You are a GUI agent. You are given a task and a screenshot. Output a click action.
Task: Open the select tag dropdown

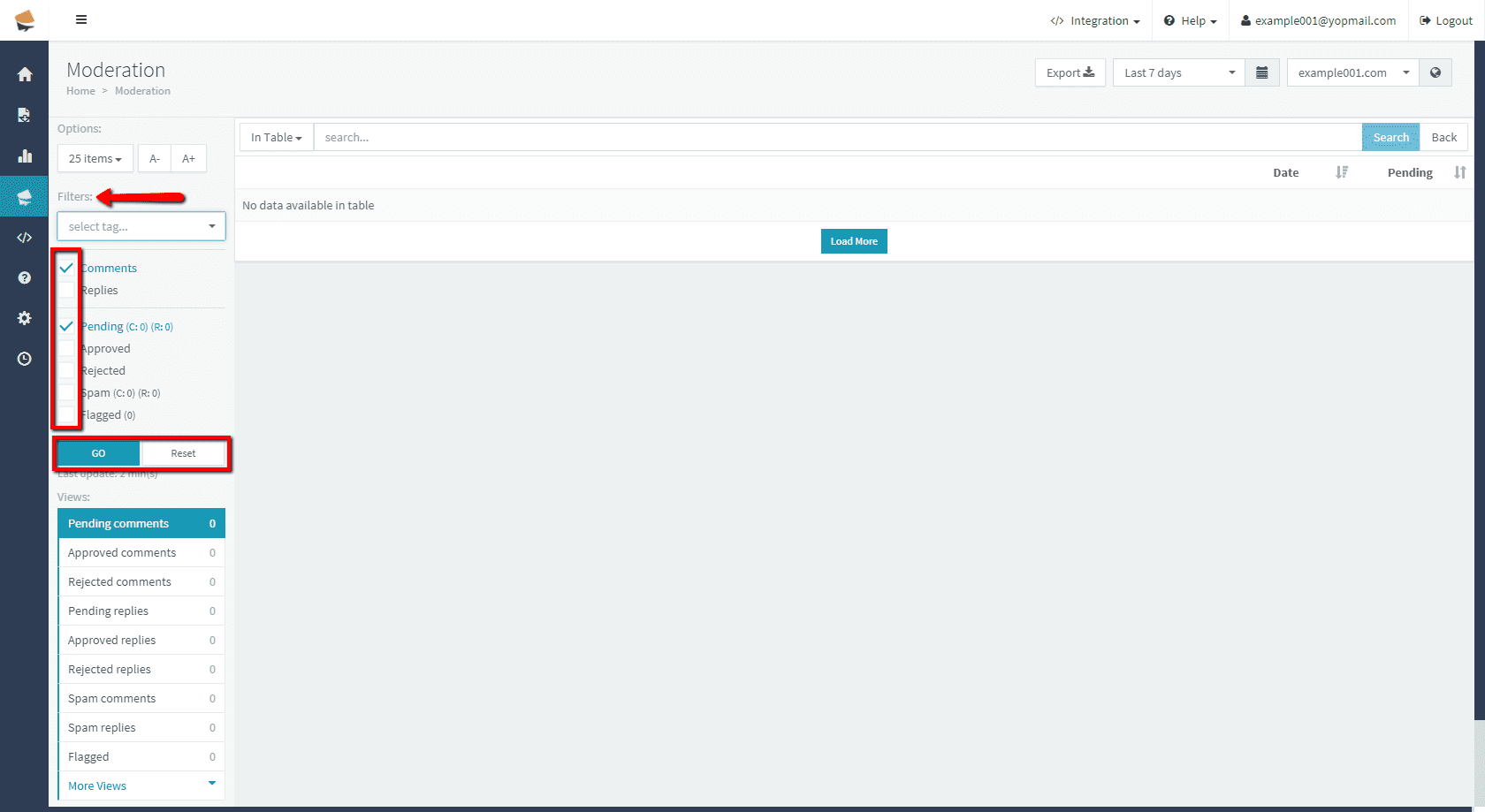tap(141, 226)
